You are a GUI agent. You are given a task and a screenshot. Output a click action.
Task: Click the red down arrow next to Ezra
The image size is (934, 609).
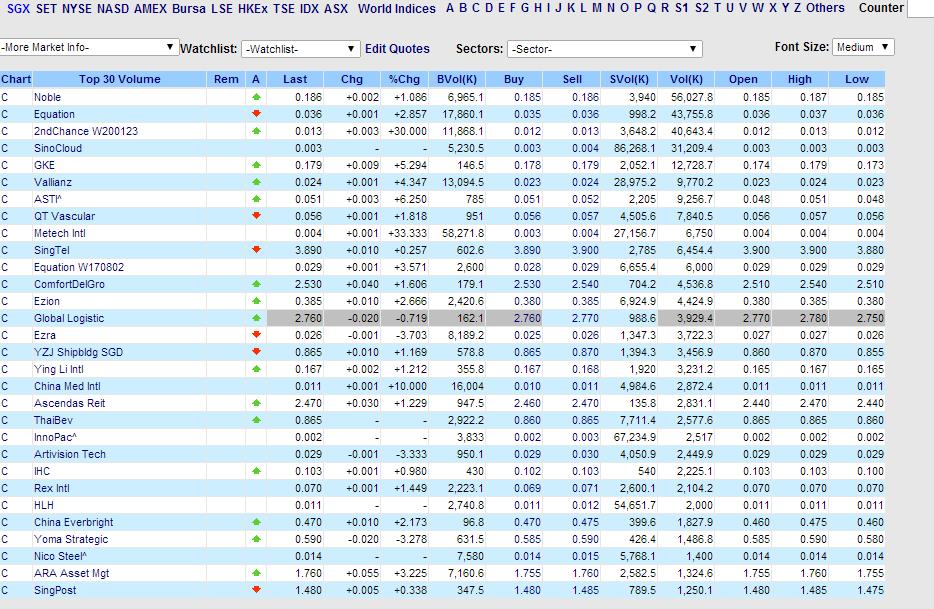(x=258, y=335)
